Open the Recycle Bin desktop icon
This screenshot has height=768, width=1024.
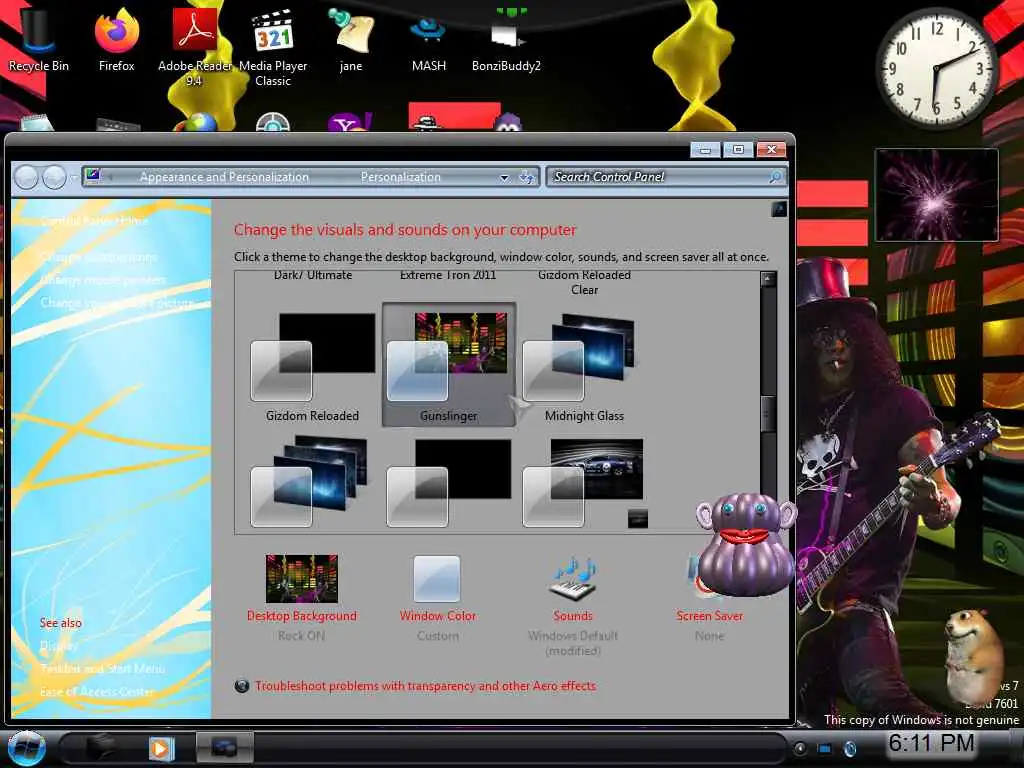coord(38,39)
